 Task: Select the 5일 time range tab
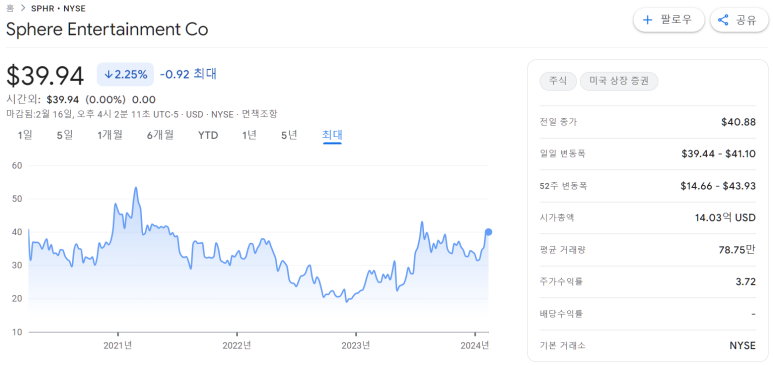pos(65,135)
